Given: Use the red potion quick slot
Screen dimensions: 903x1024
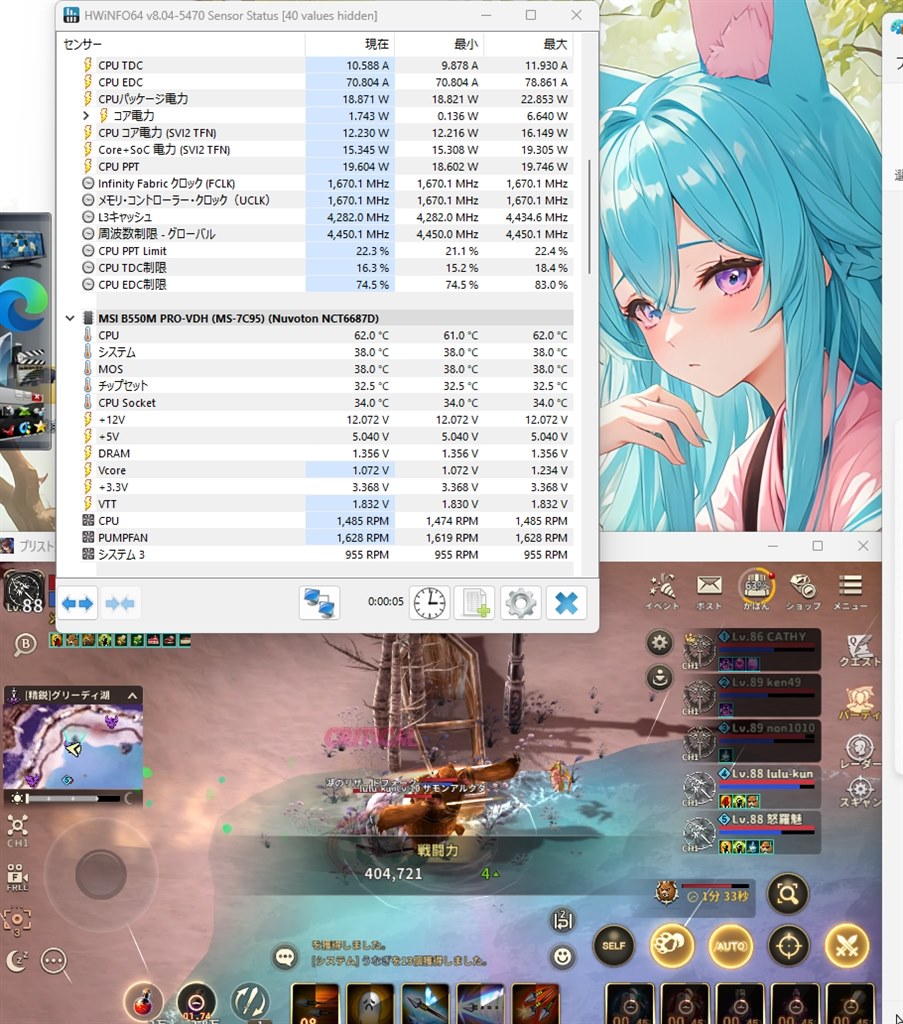Looking at the screenshot, I should pyautogui.click(x=144, y=1000).
